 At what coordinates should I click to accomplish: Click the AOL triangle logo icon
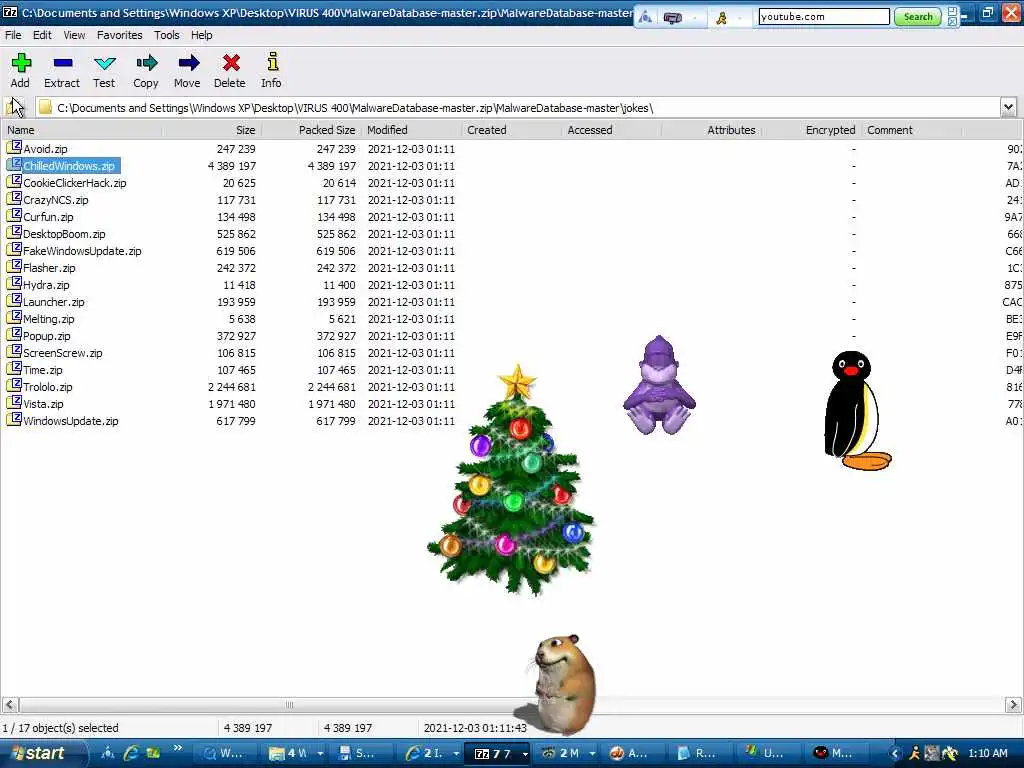click(x=645, y=17)
